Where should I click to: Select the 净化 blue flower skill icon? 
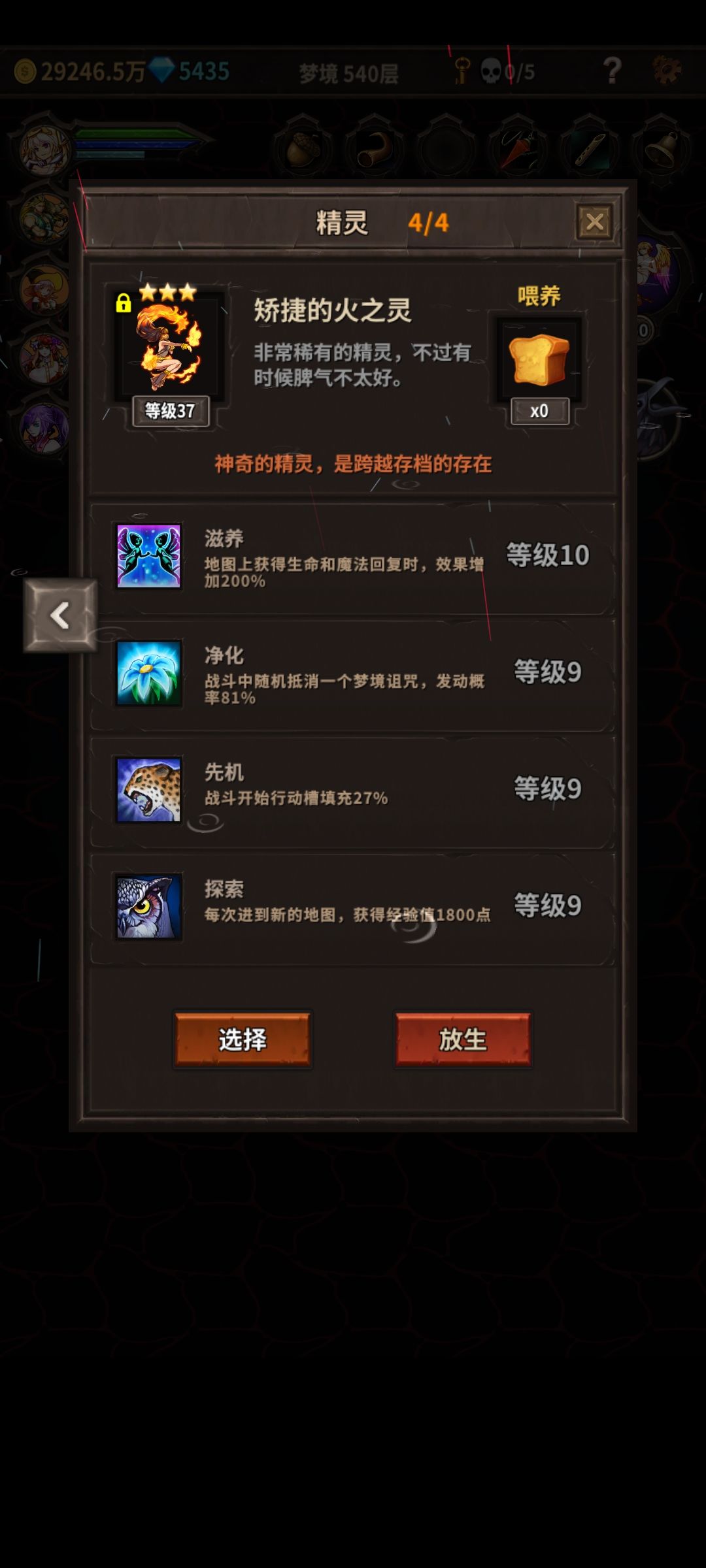[x=148, y=673]
